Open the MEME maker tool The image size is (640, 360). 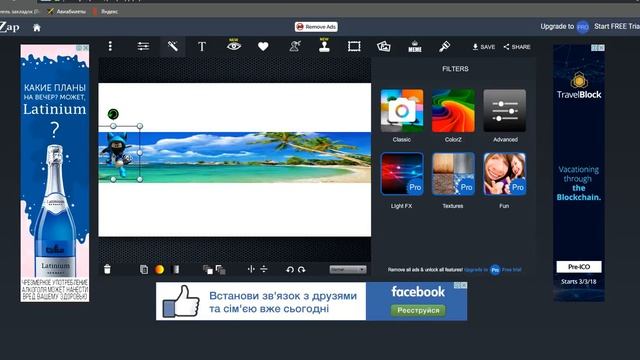pos(415,47)
